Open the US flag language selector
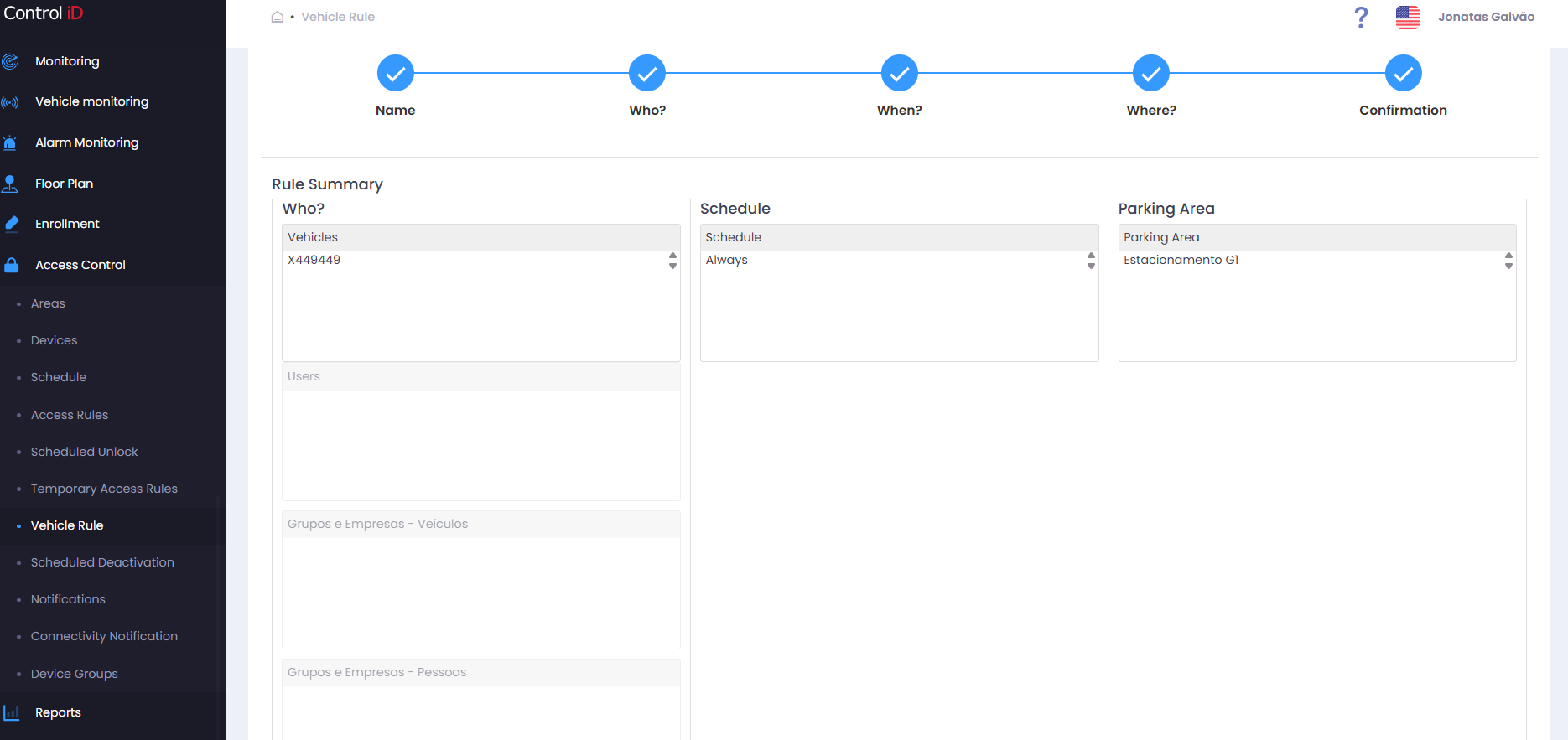This screenshot has height=740, width=1568. coord(1408,17)
